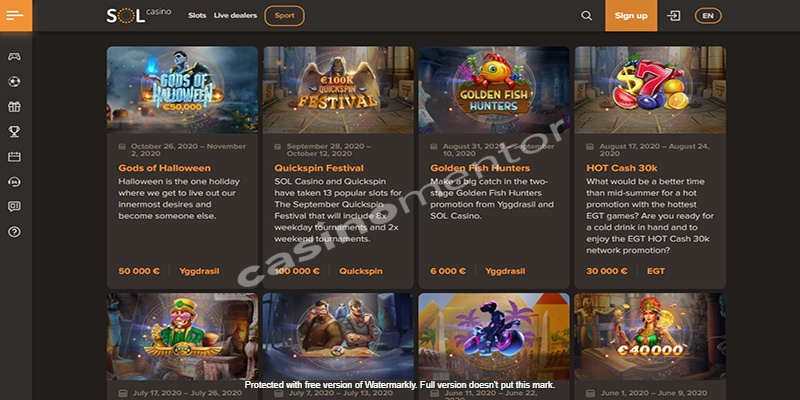
Task: Open the Quickspin Festival title link
Action: pos(319,168)
